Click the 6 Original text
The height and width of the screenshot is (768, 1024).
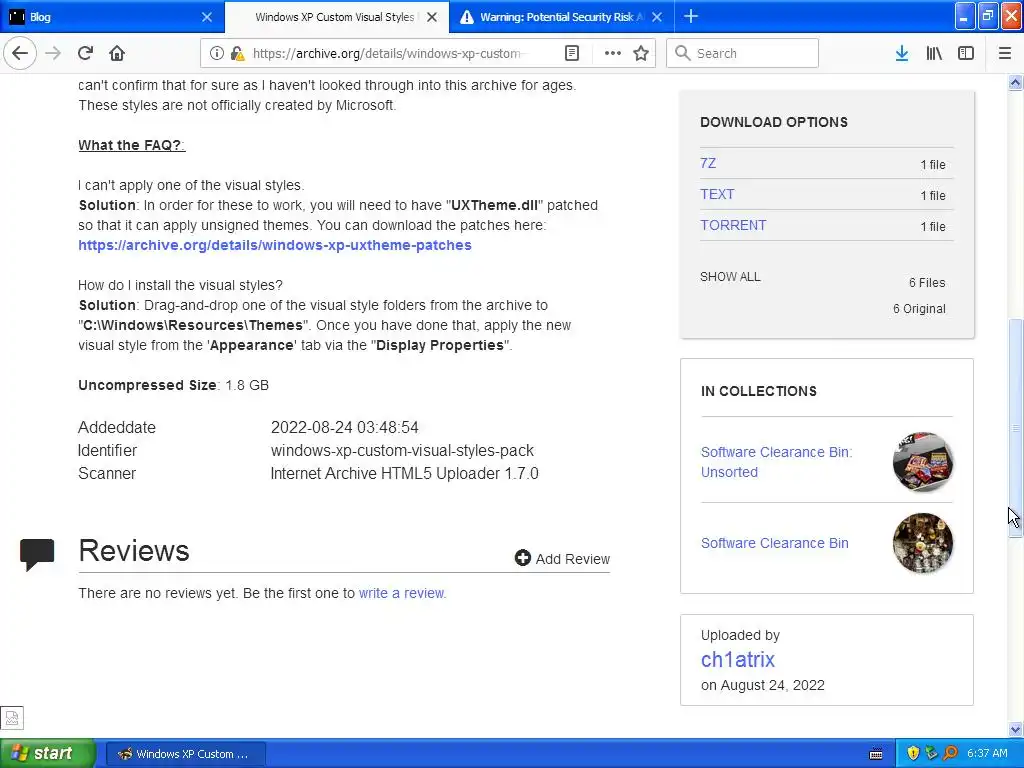pos(919,309)
